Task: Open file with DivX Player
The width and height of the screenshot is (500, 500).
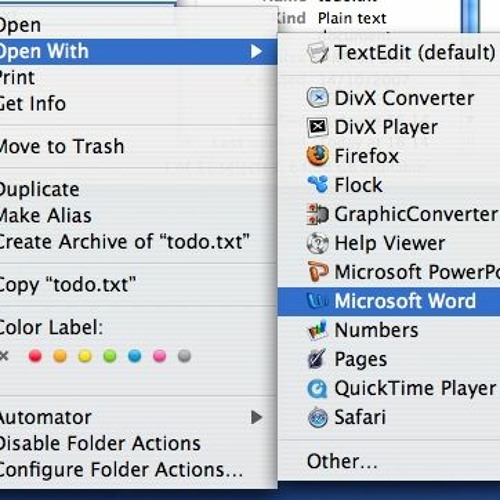Action: [389, 127]
